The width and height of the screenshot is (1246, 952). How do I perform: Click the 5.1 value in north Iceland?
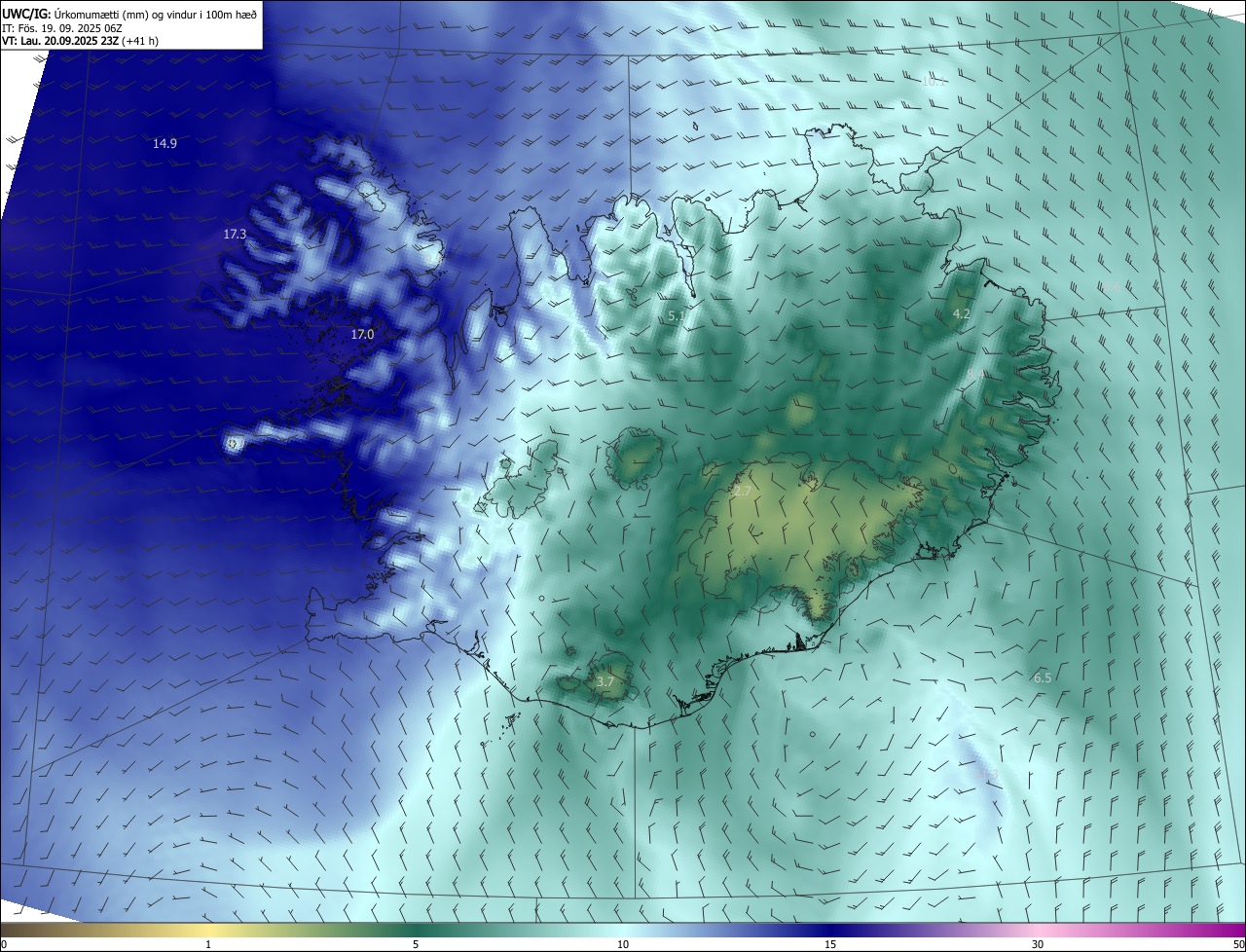click(677, 315)
